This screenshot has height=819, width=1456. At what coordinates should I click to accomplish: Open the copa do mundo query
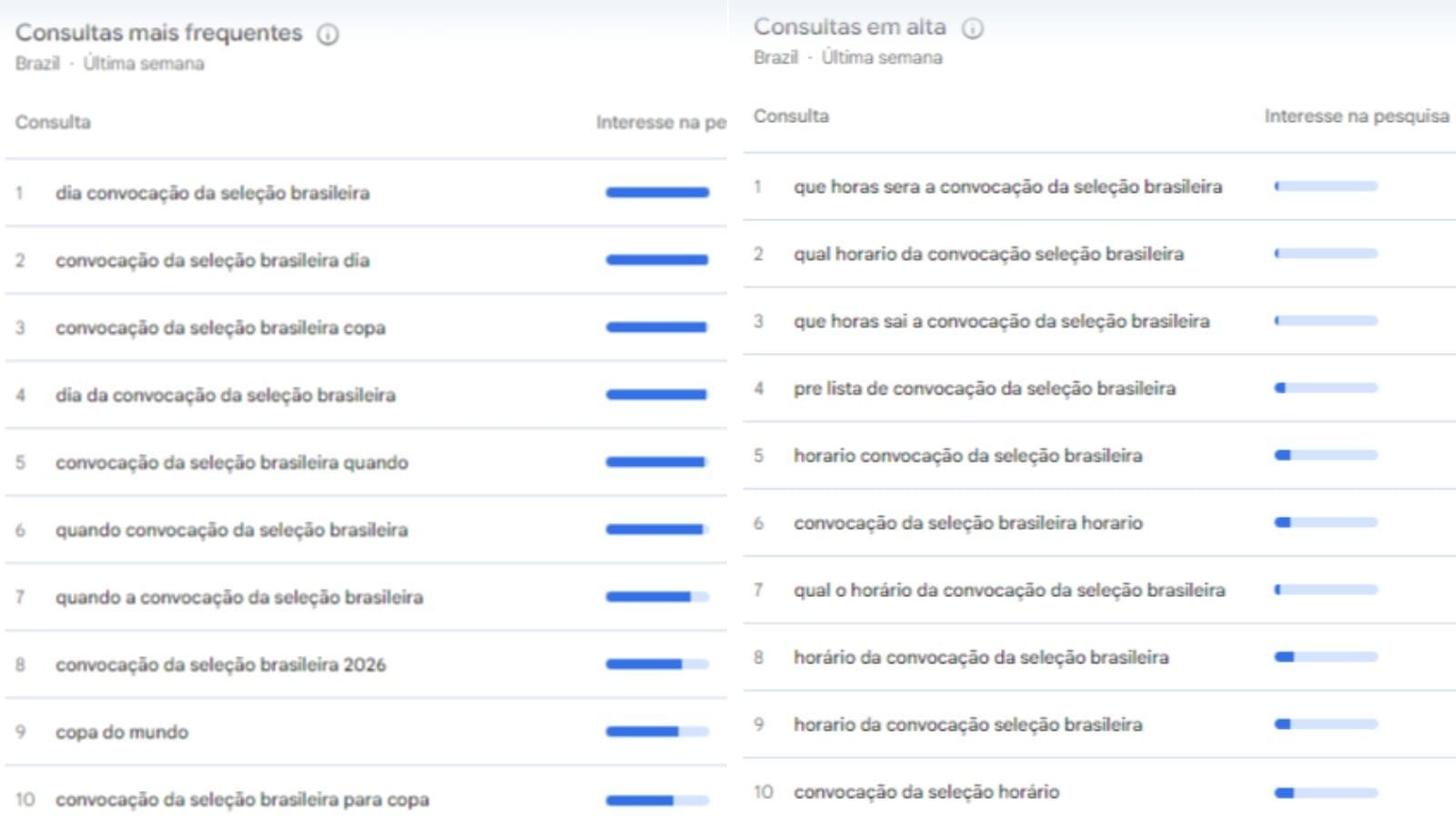click(x=121, y=732)
